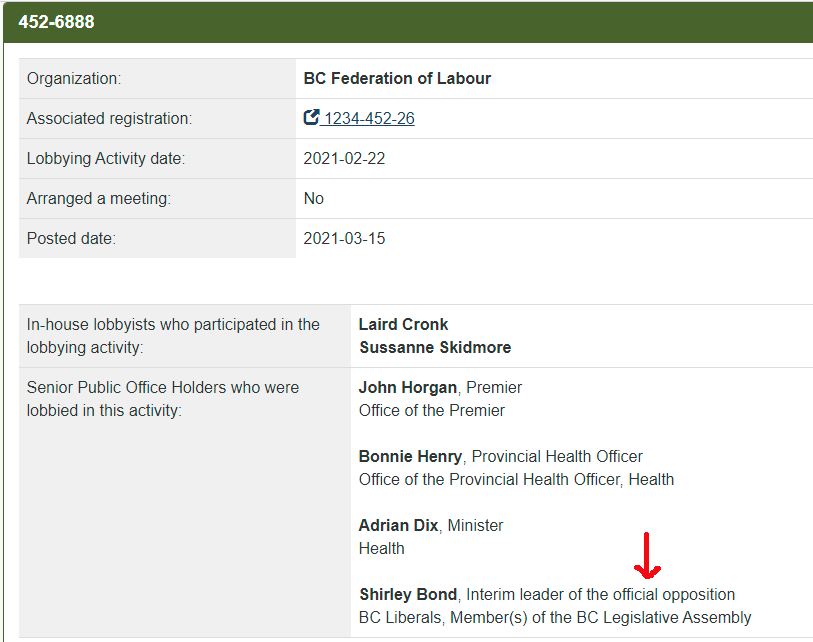Click the posted date value 2021-03-15

(344, 238)
